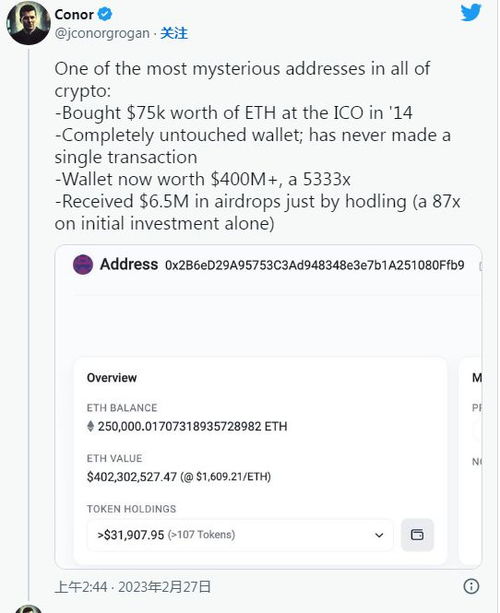
Task: Open the >$31,907.95 token holdings selector
Action: pos(240,535)
